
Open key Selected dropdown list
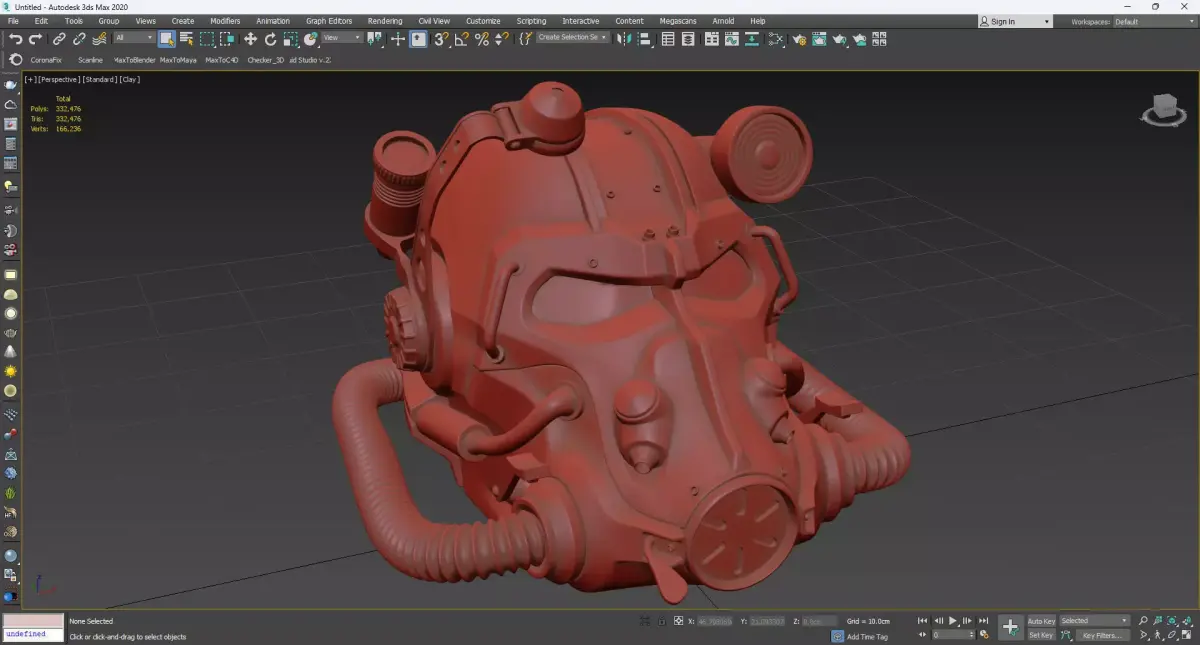click(1094, 621)
